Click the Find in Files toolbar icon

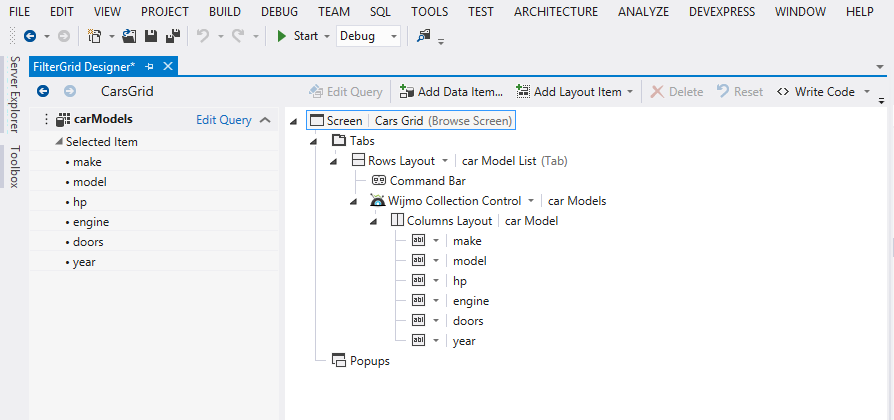(x=424, y=36)
